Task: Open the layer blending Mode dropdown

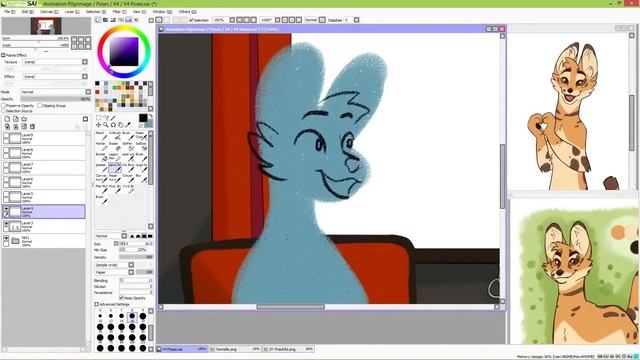Action: pos(56,92)
